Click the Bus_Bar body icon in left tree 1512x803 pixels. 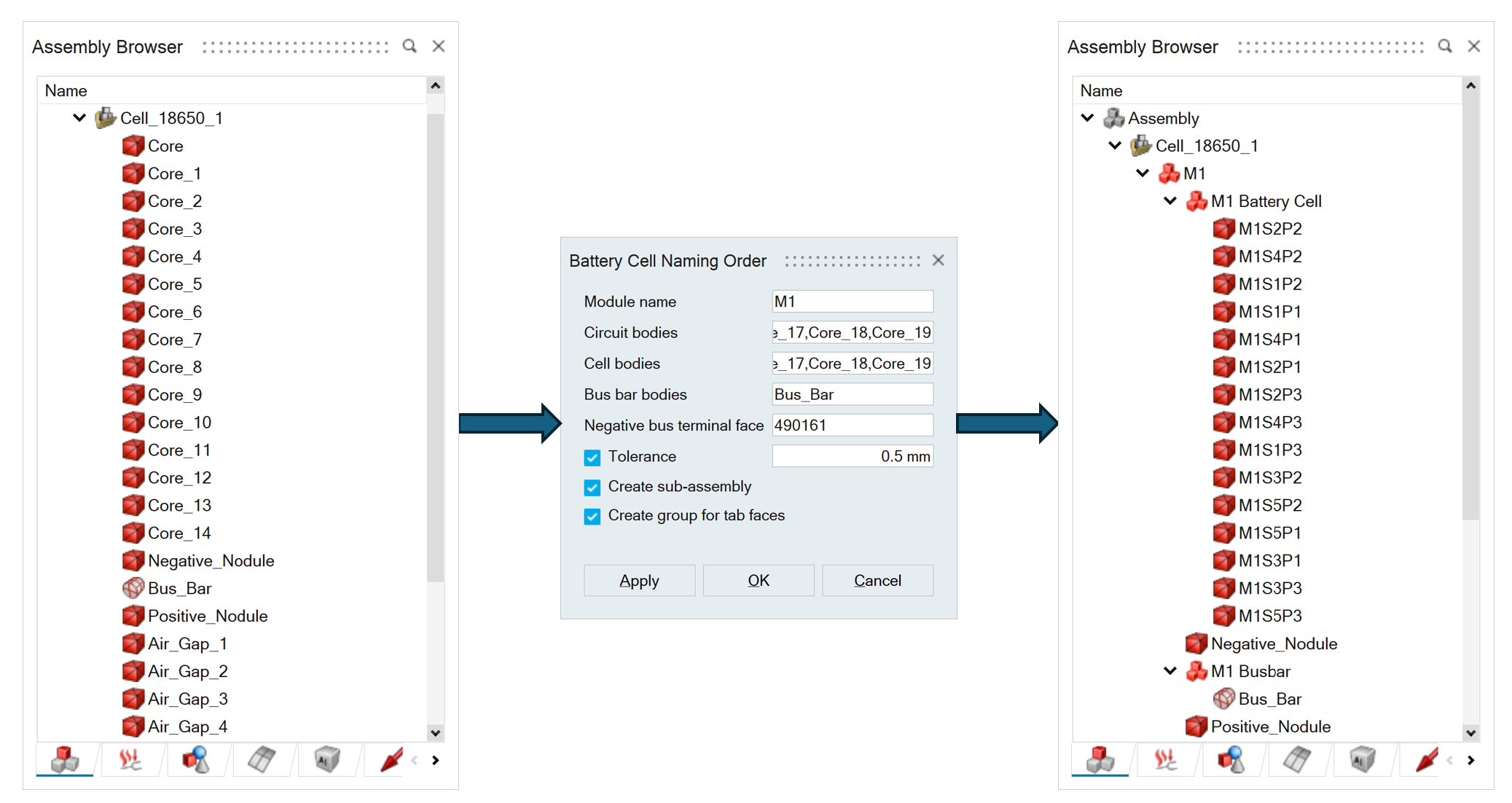(x=133, y=588)
